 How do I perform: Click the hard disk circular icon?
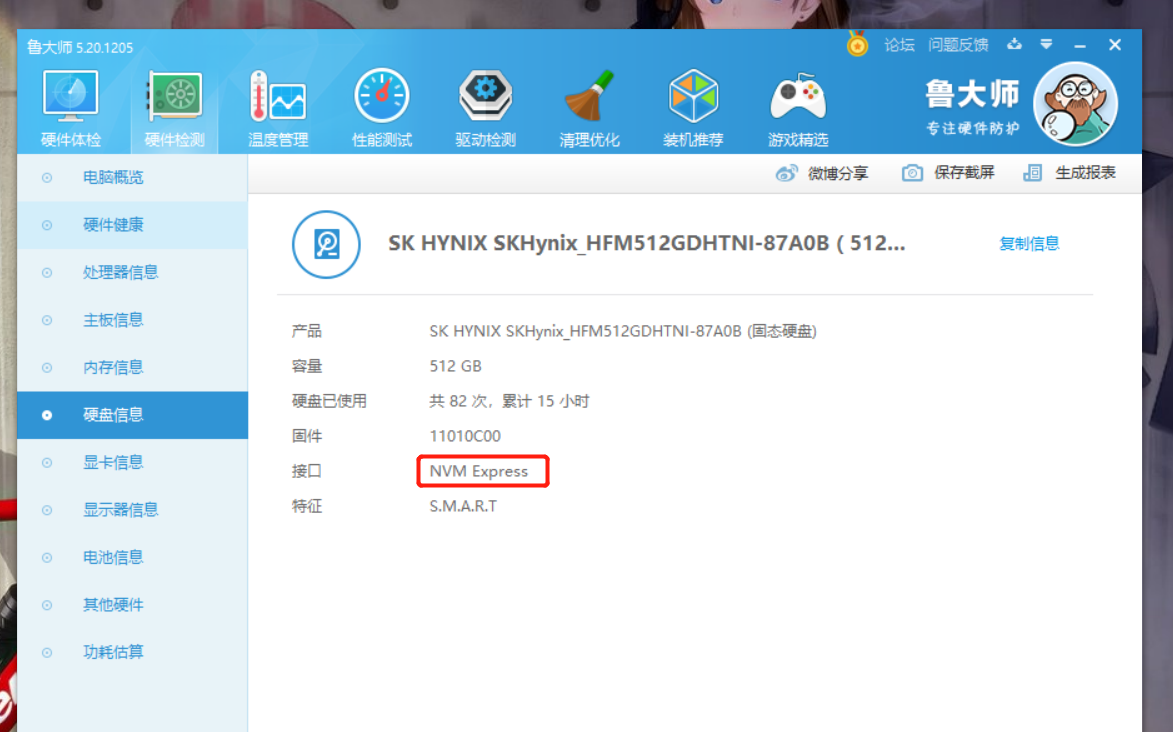pos(326,245)
